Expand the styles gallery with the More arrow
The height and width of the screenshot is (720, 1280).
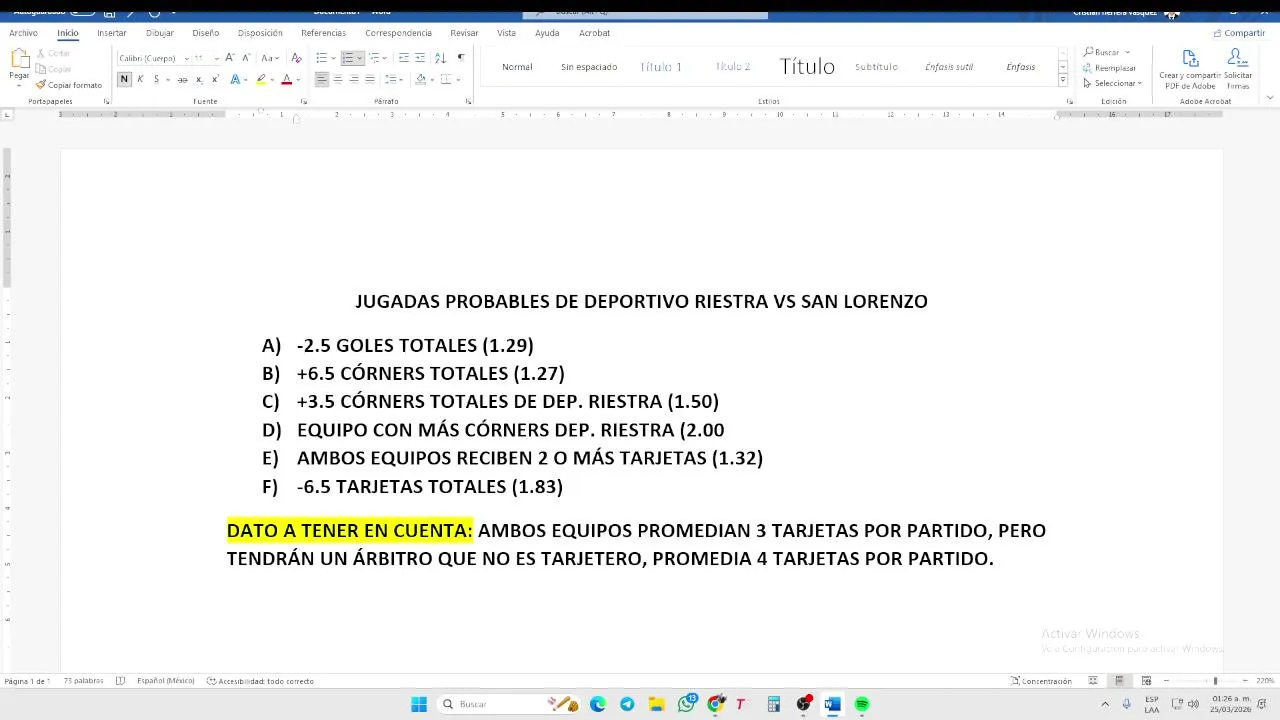1062,81
